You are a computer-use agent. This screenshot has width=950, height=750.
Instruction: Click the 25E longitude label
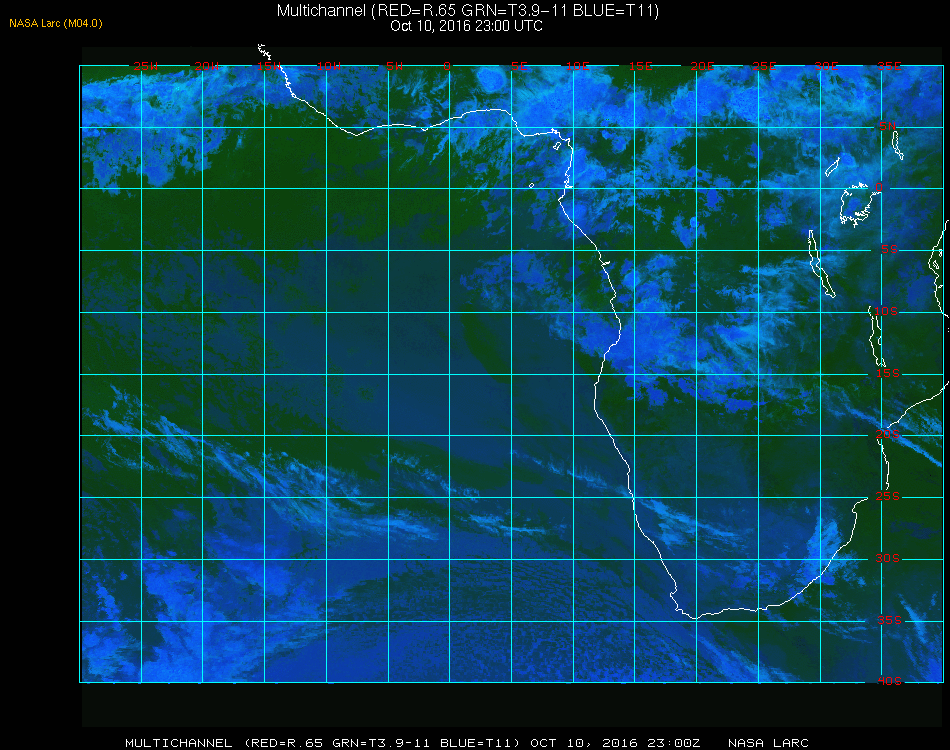764,66
